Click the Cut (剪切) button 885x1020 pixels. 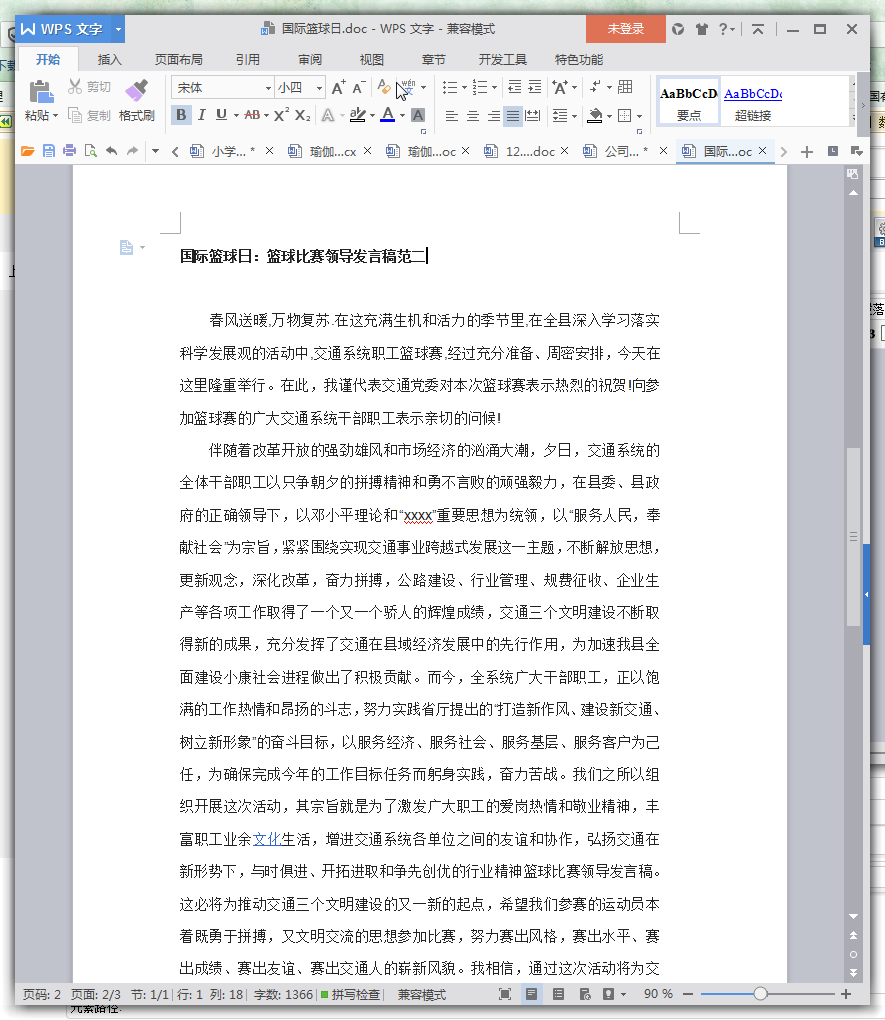[x=90, y=87]
